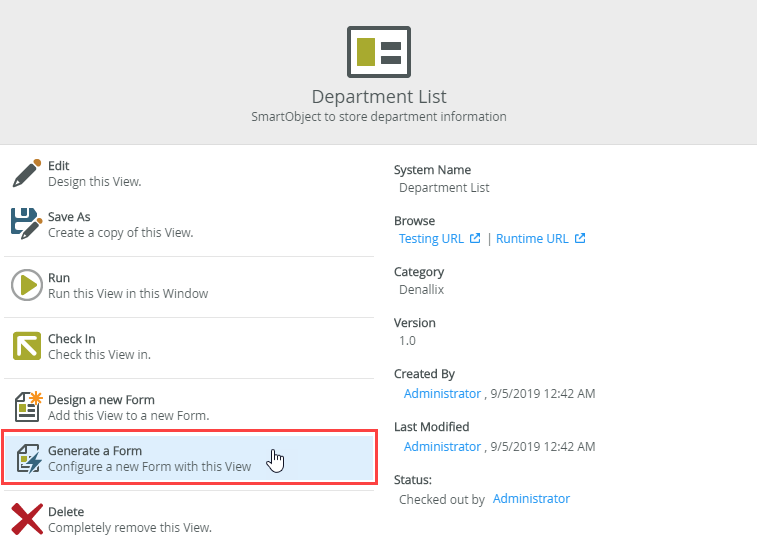
Task: Click the Department List view icon at top
Action: click(x=378, y=52)
